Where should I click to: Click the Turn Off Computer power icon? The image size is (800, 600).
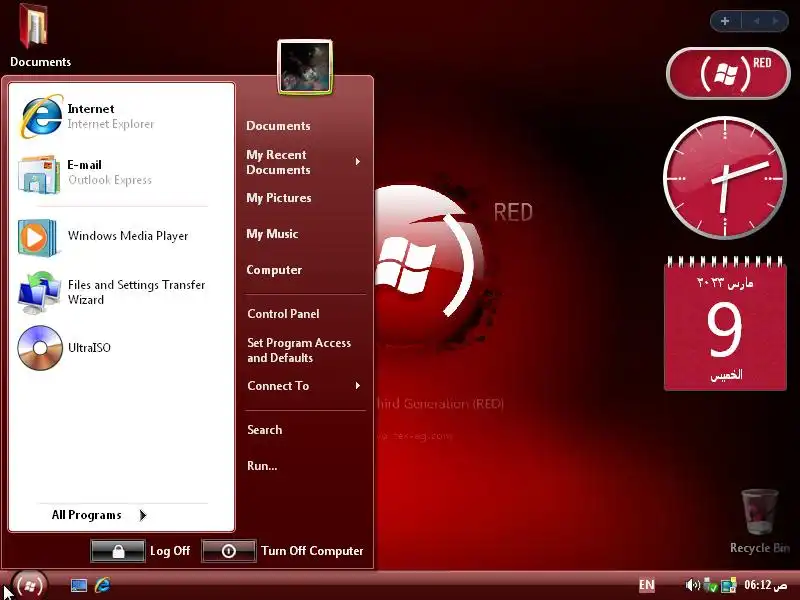(229, 551)
